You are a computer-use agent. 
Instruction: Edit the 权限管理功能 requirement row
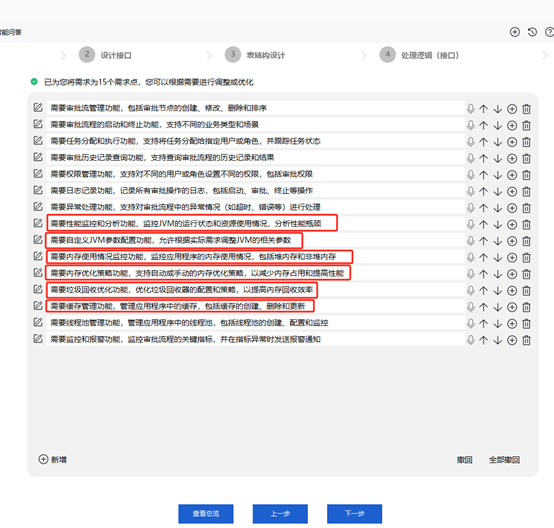(x=38, y=174)
